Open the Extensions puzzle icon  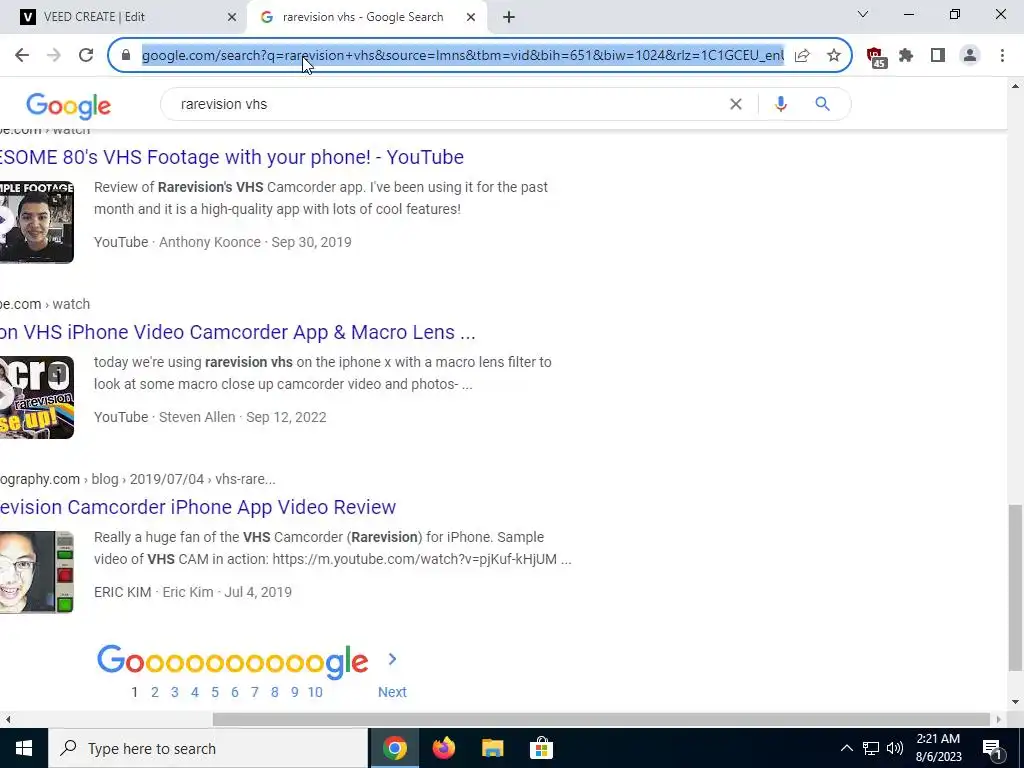coord(906,55)
